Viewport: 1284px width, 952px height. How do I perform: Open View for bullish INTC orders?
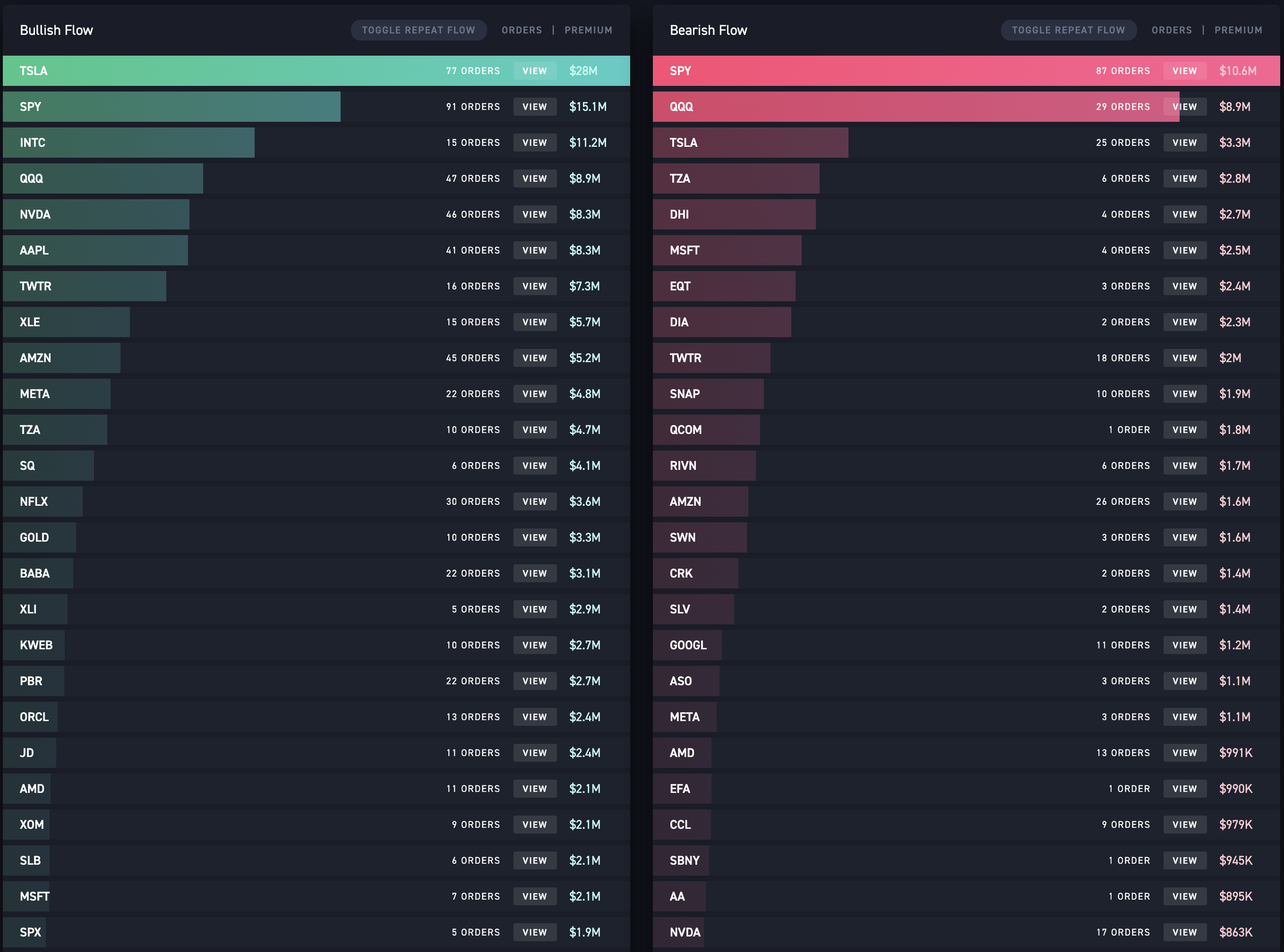[x=534, y=142]
